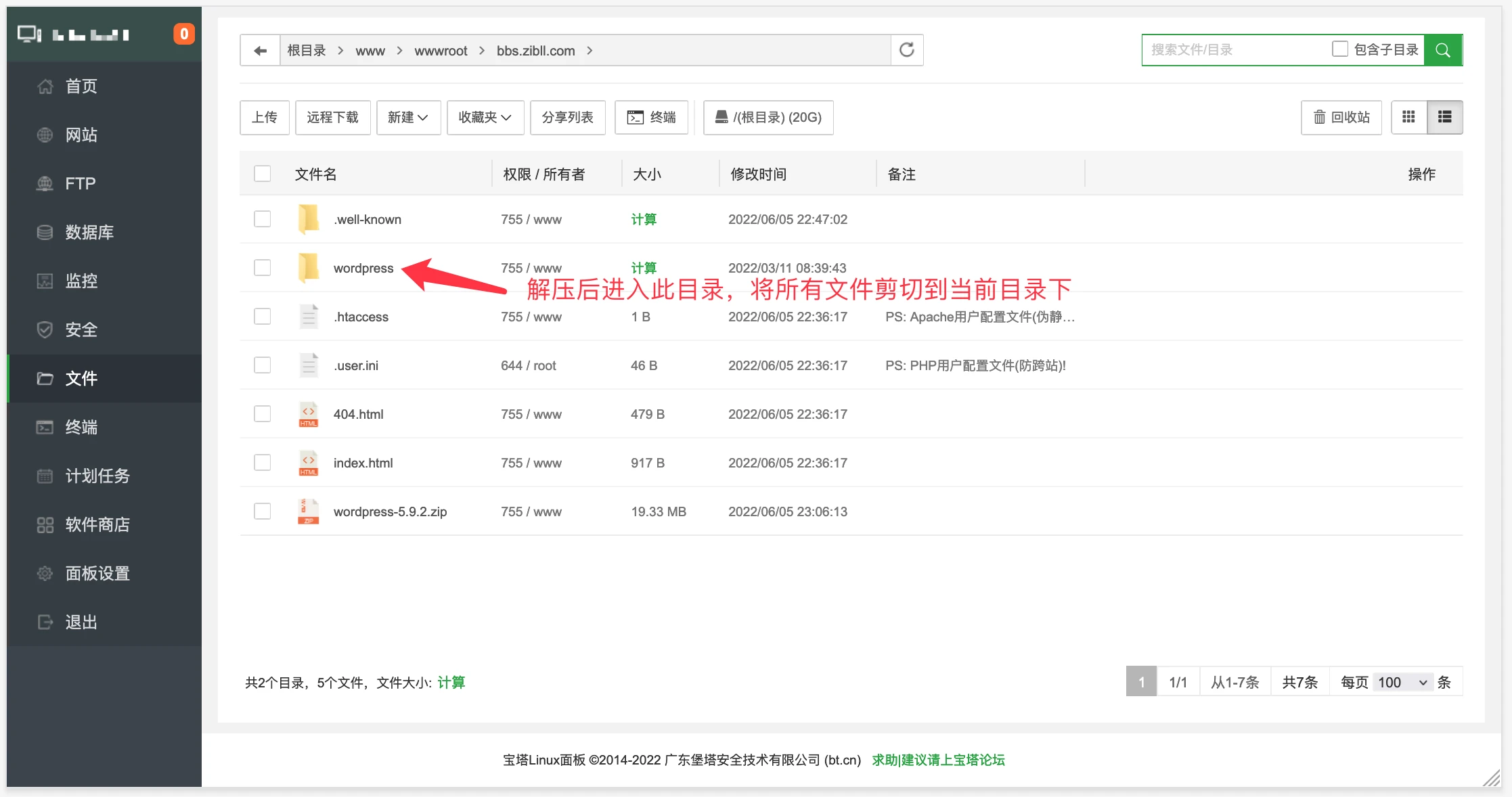The image size is (1512, 797).
Task: Open the 每页 items-per-page dropdown
Action: click(1402, 682)
